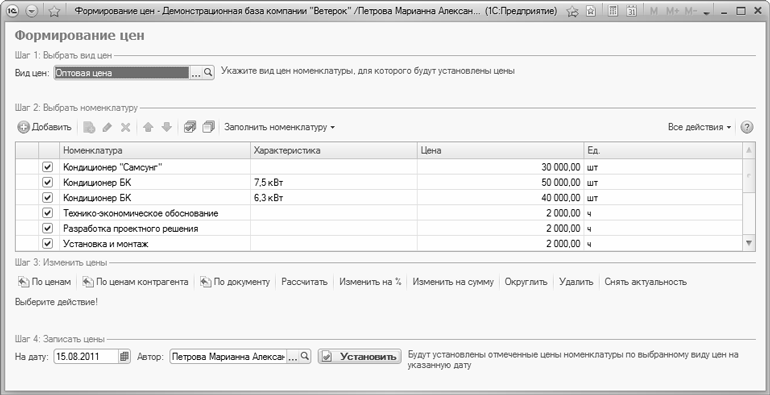770x395 pixels.
Task: Click the Характеристика column header
Action: click(334, 151)
